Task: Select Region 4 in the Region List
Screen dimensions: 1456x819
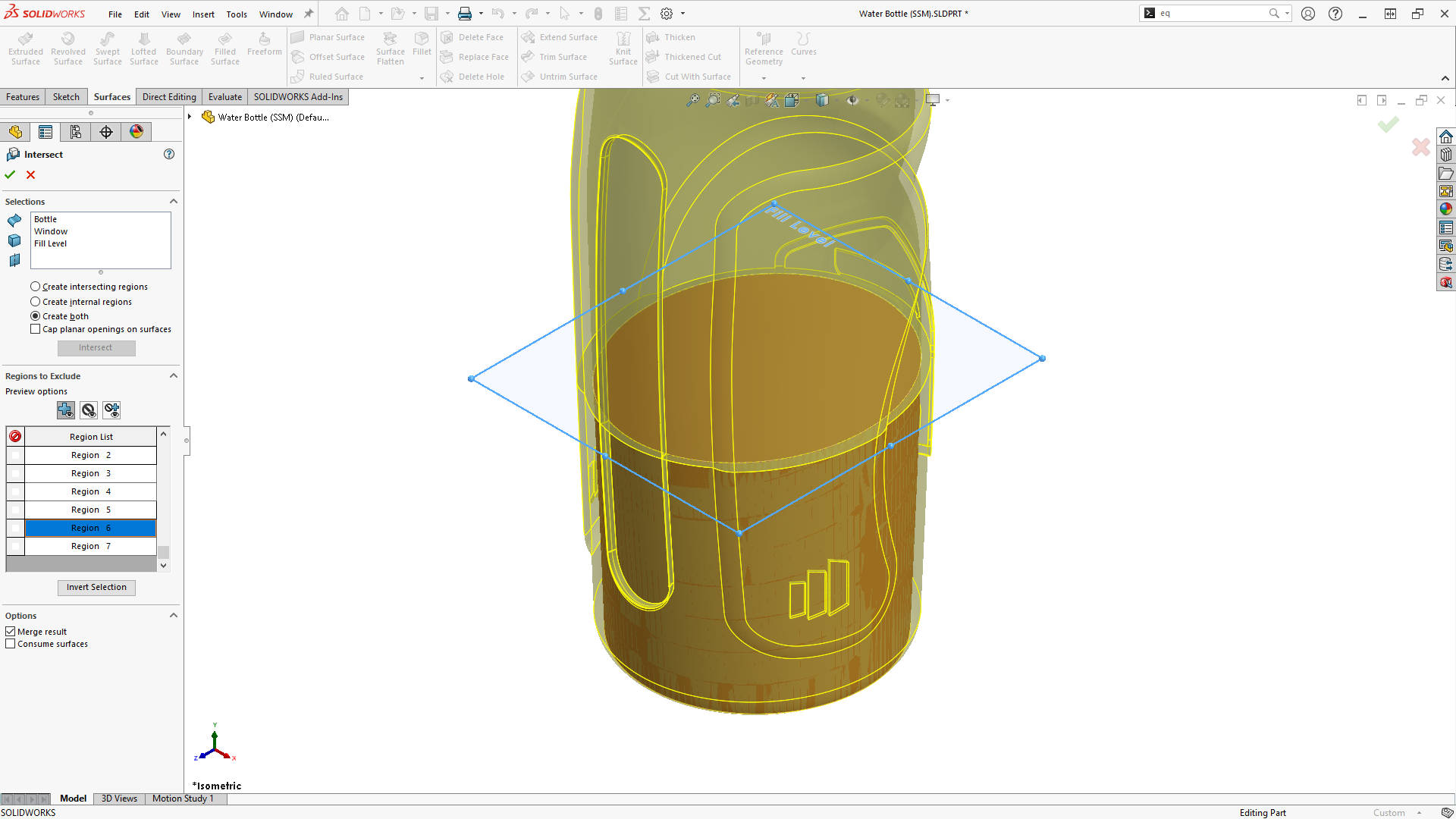Action: click(89, 491)
